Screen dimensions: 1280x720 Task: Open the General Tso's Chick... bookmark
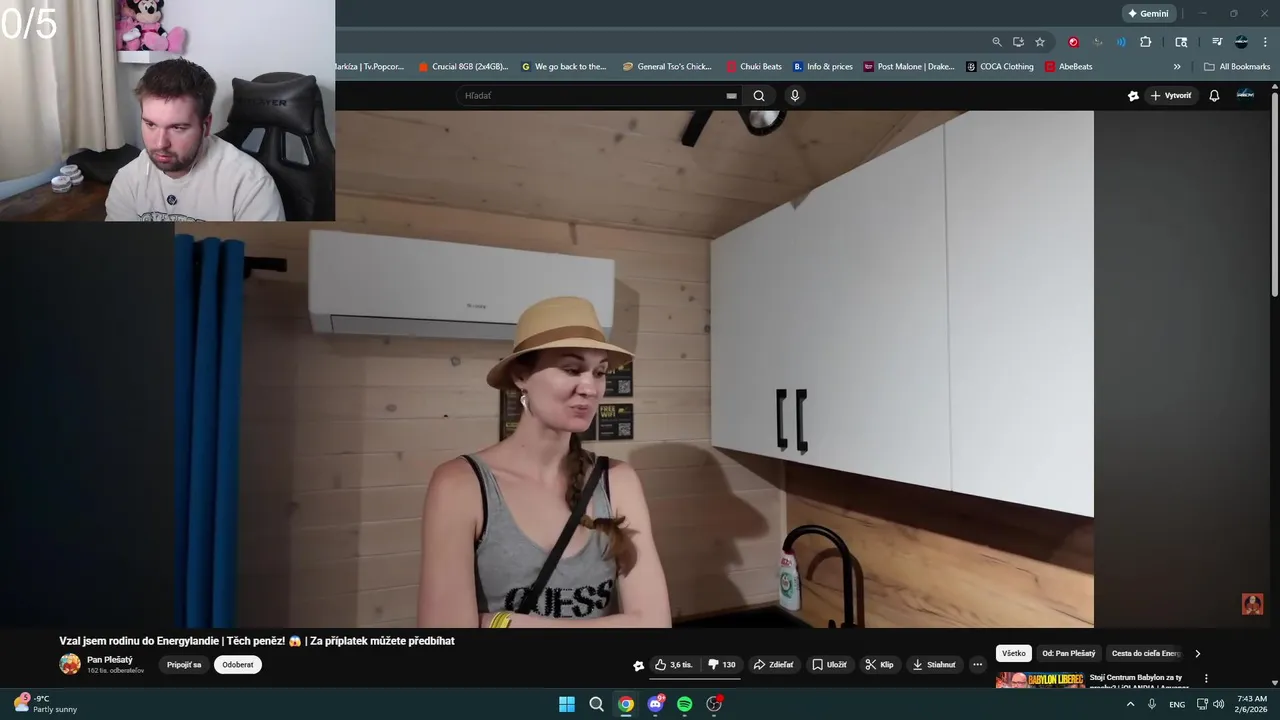(x=667, y=67)
